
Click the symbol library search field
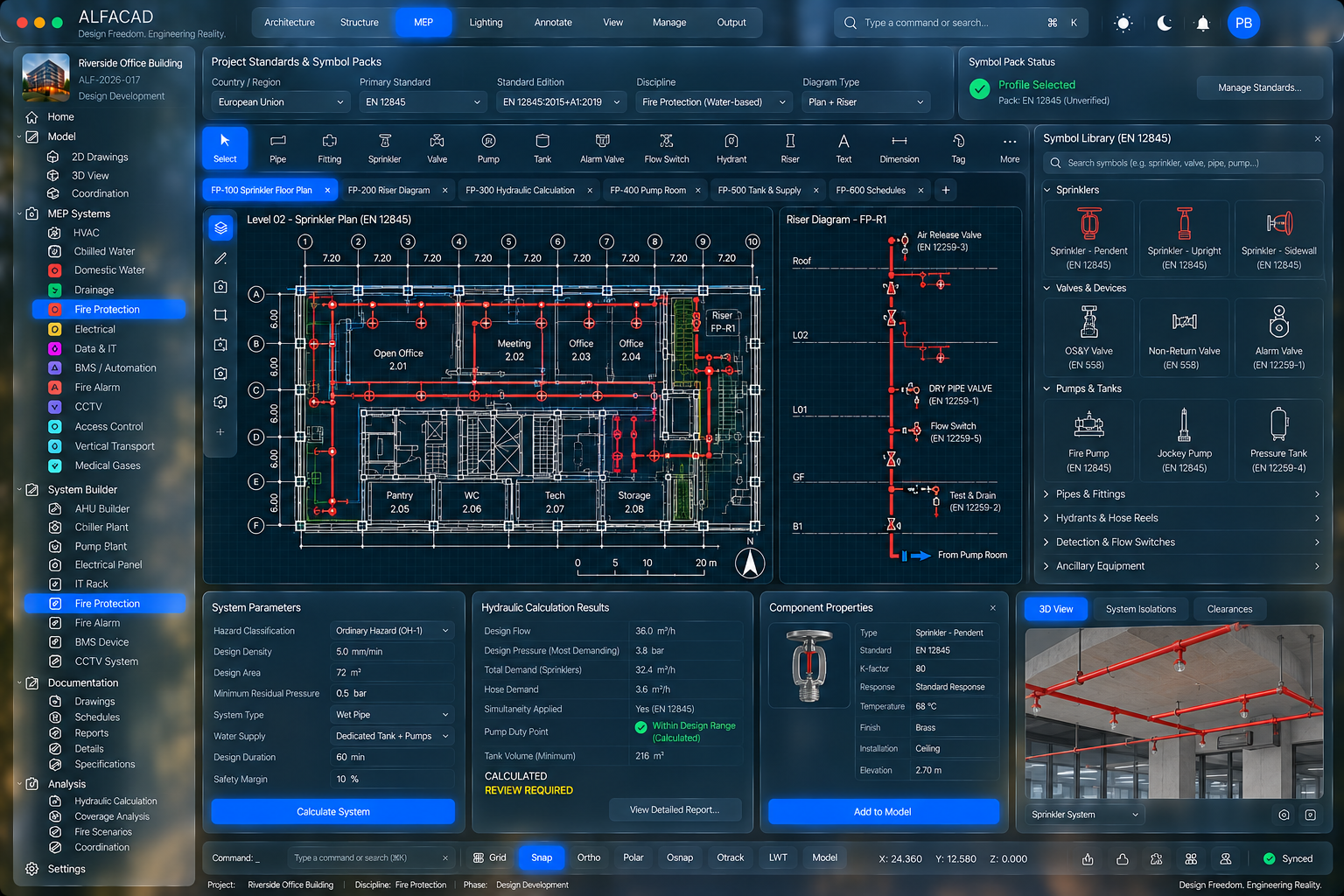(1182, 163)
